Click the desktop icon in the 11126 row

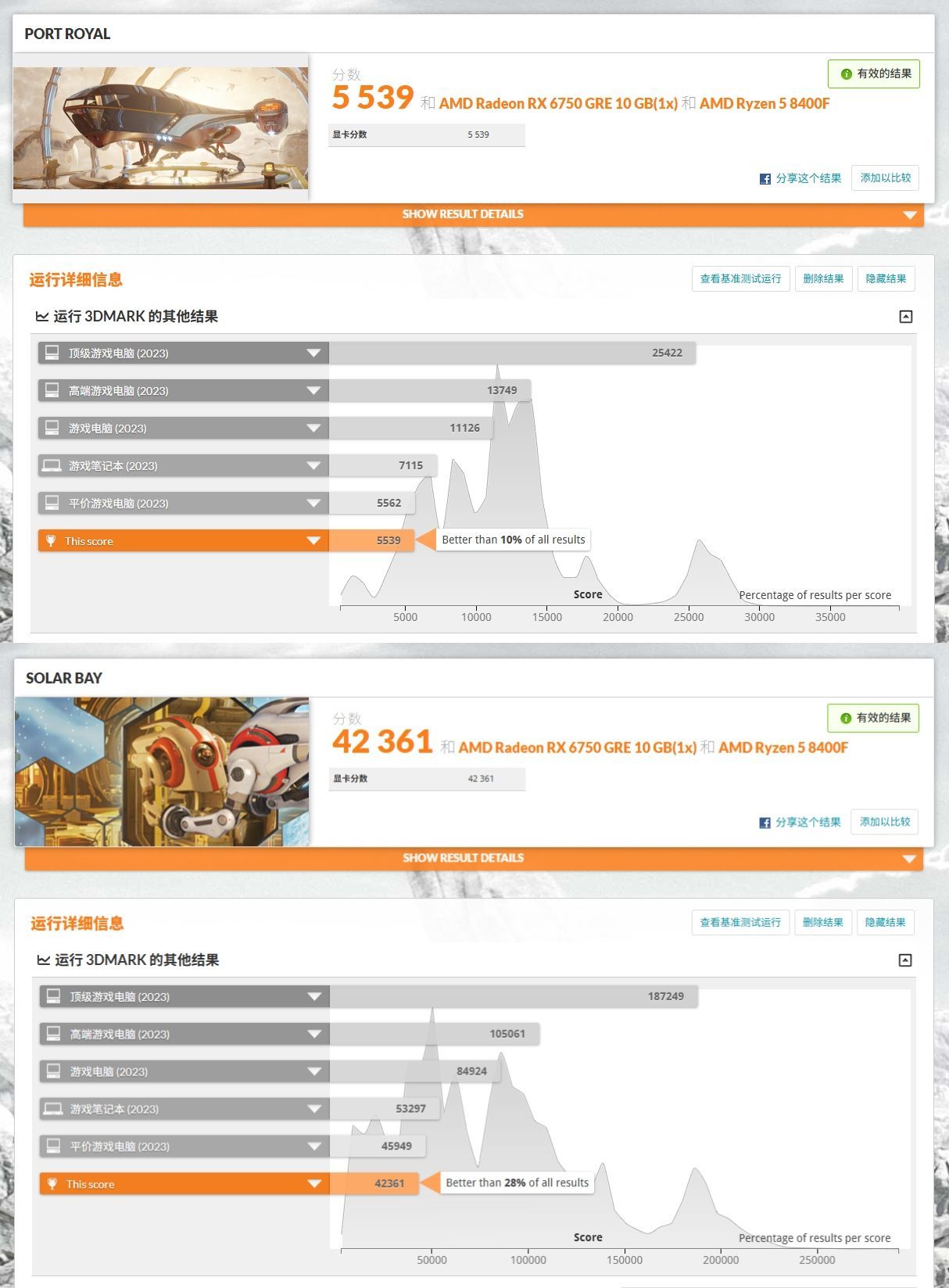click(52, 428)
